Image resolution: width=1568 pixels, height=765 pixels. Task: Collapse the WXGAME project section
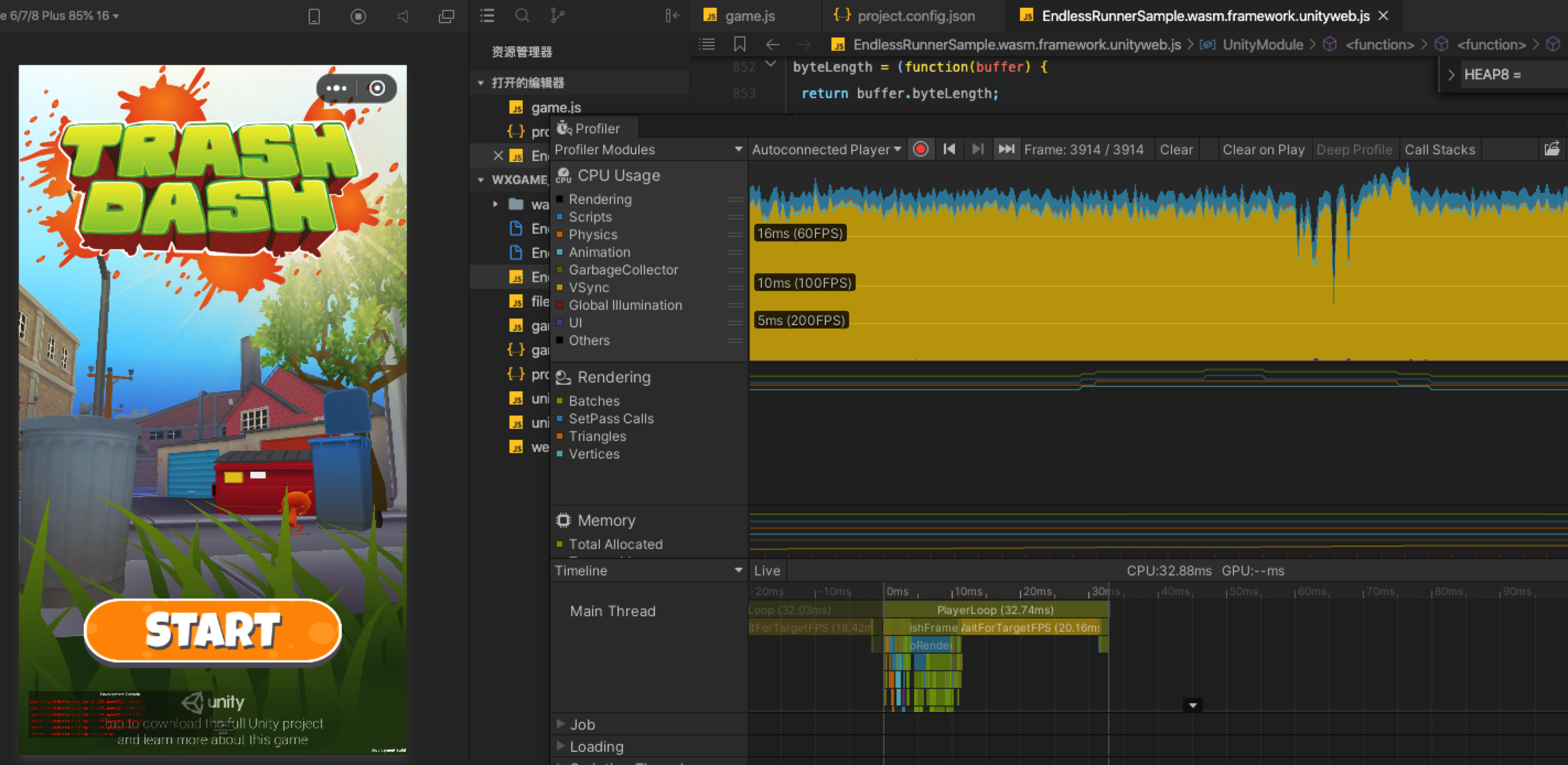[480, 180]
